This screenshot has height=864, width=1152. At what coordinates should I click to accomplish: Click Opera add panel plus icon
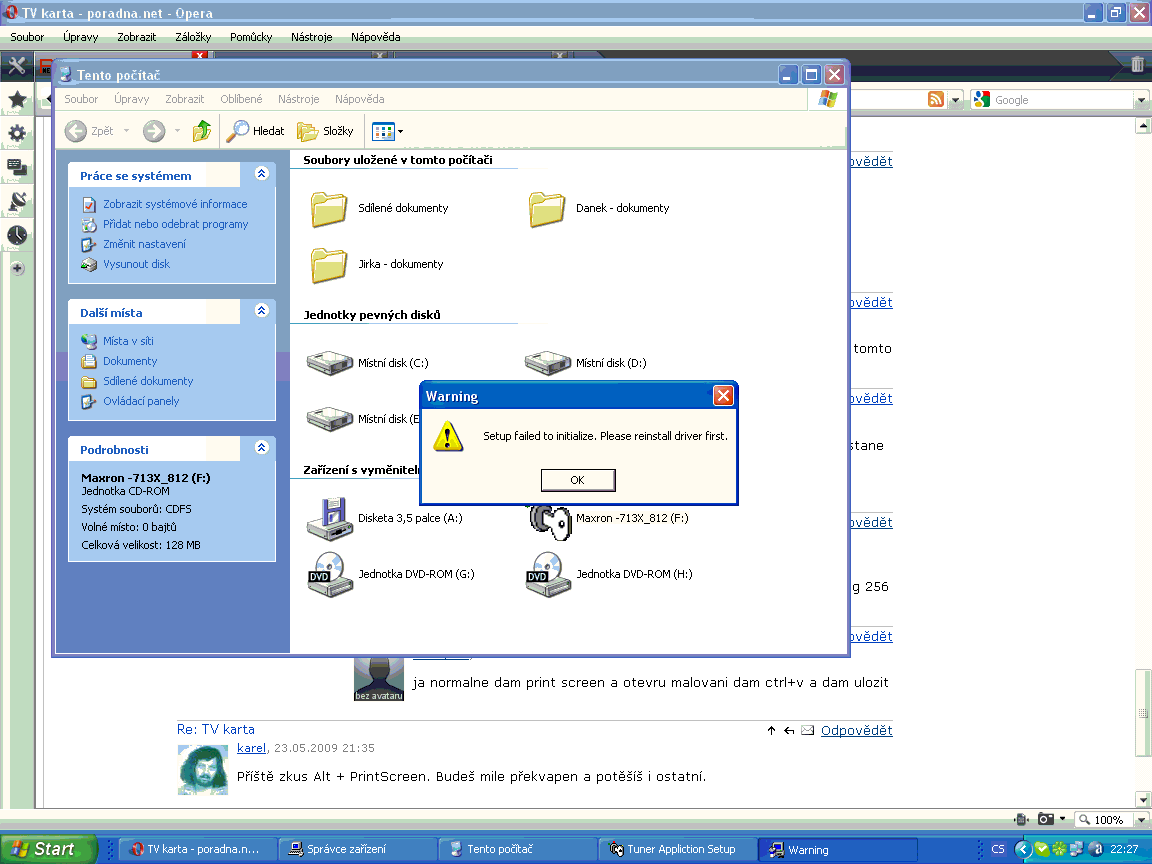click(18, 268)
